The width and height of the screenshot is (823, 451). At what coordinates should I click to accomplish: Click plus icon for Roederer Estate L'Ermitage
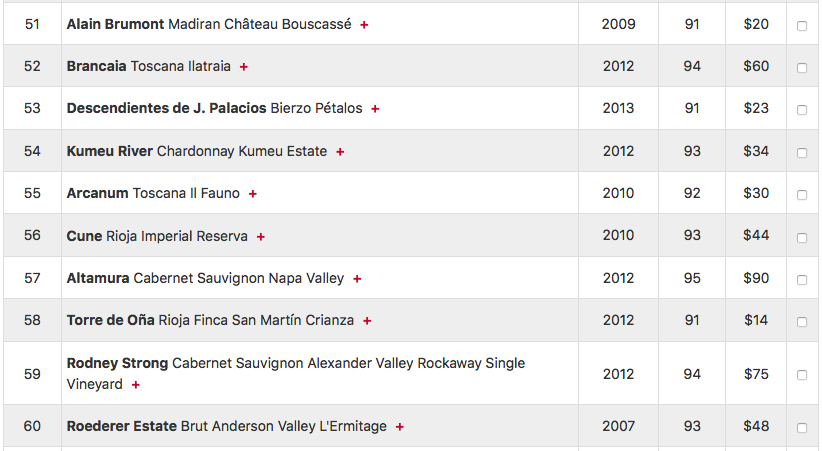pos(399,427)
